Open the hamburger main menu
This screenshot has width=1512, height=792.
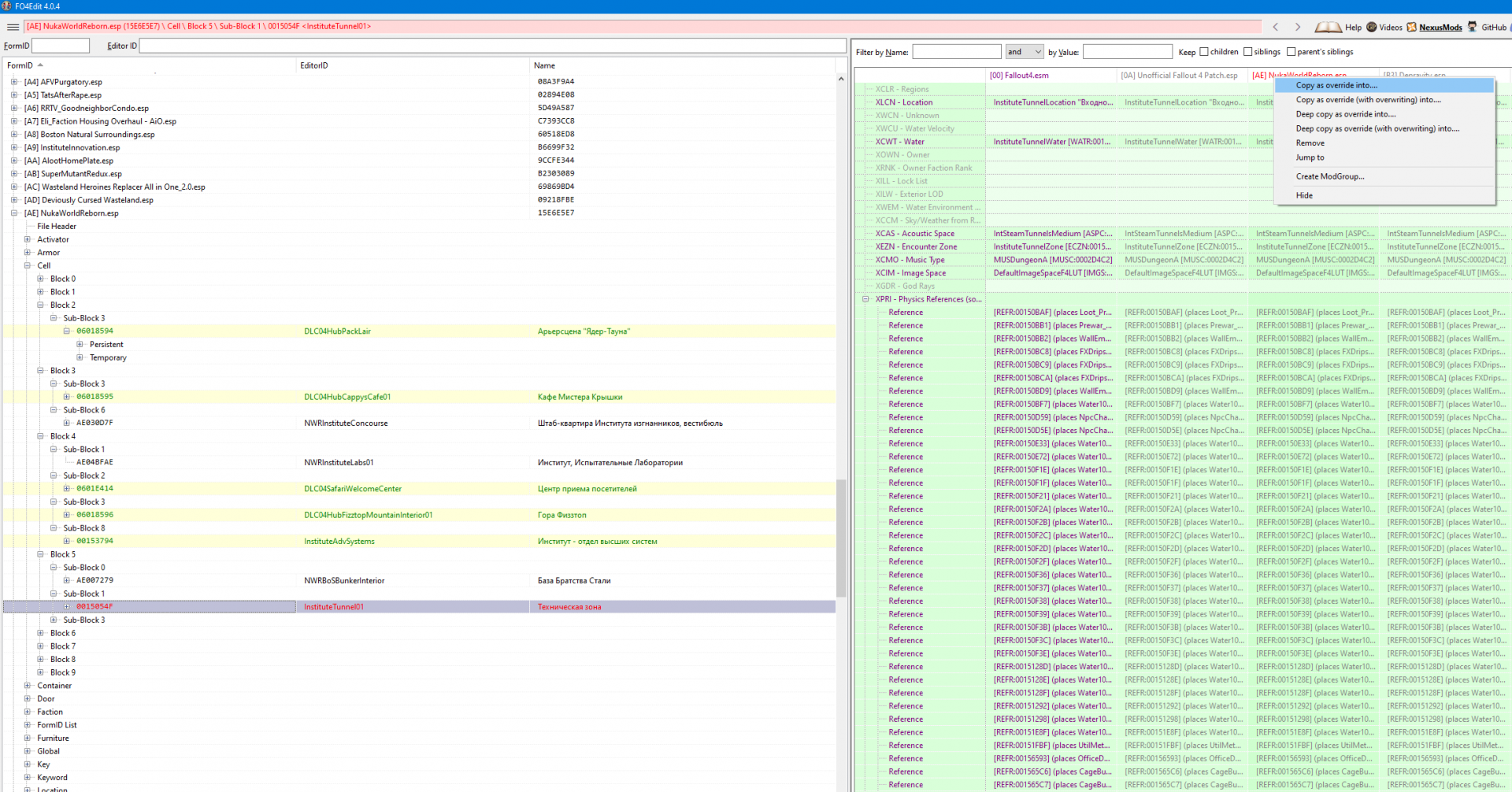tap(13, 27)
